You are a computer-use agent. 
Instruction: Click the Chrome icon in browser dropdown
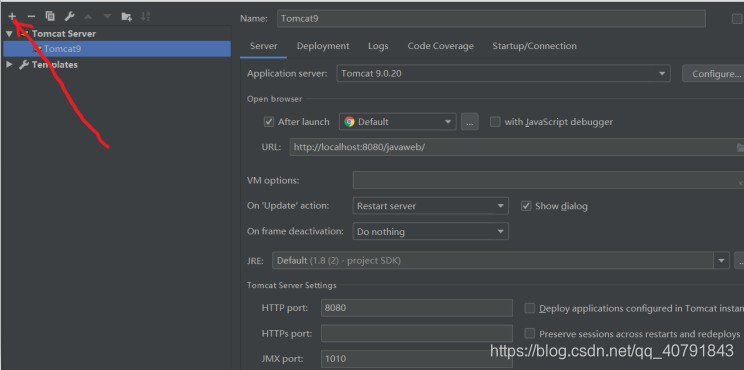point(350,122)
